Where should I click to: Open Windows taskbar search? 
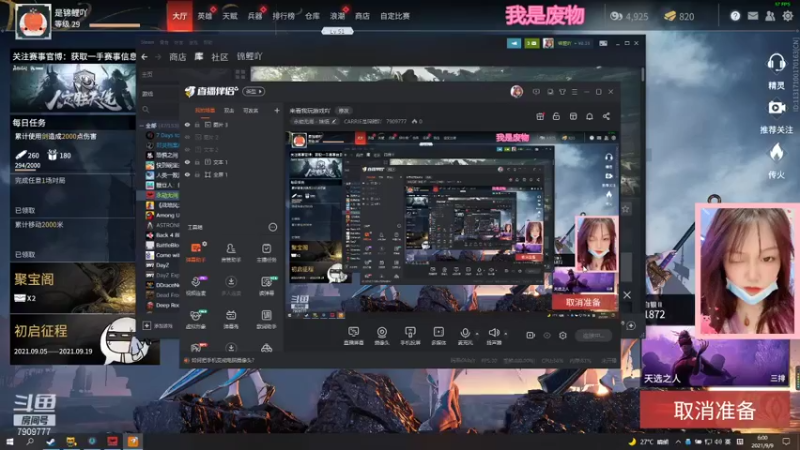[30, 441]
